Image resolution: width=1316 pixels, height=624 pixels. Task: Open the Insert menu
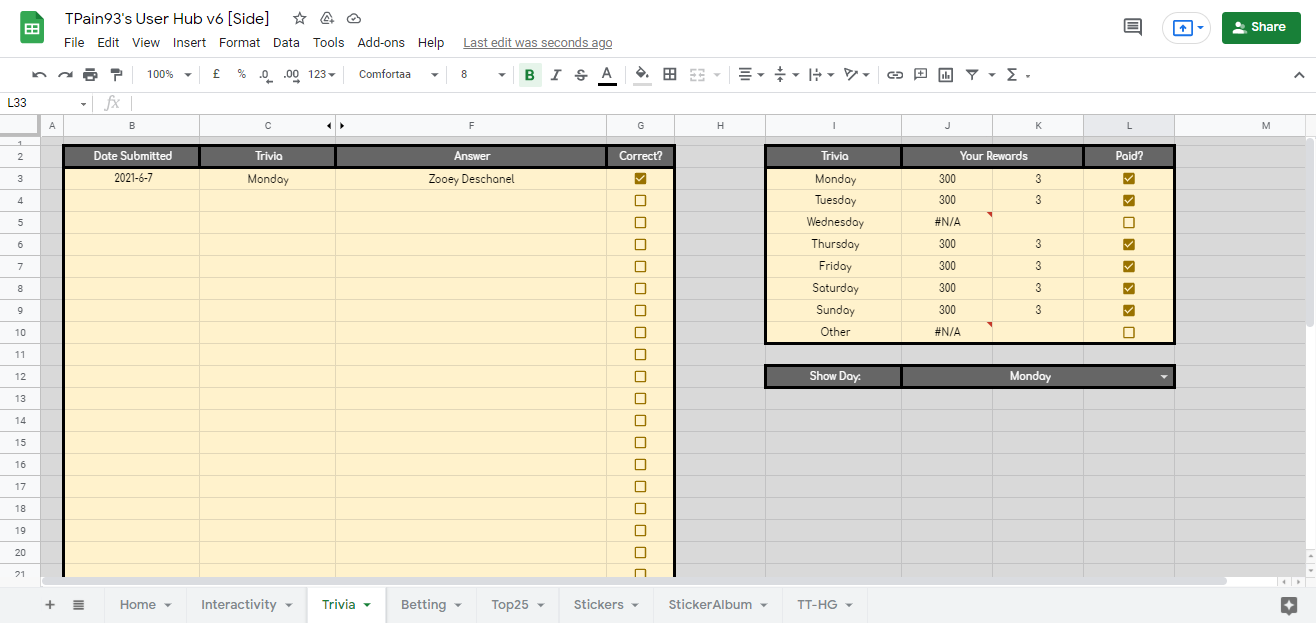[189, 43]
